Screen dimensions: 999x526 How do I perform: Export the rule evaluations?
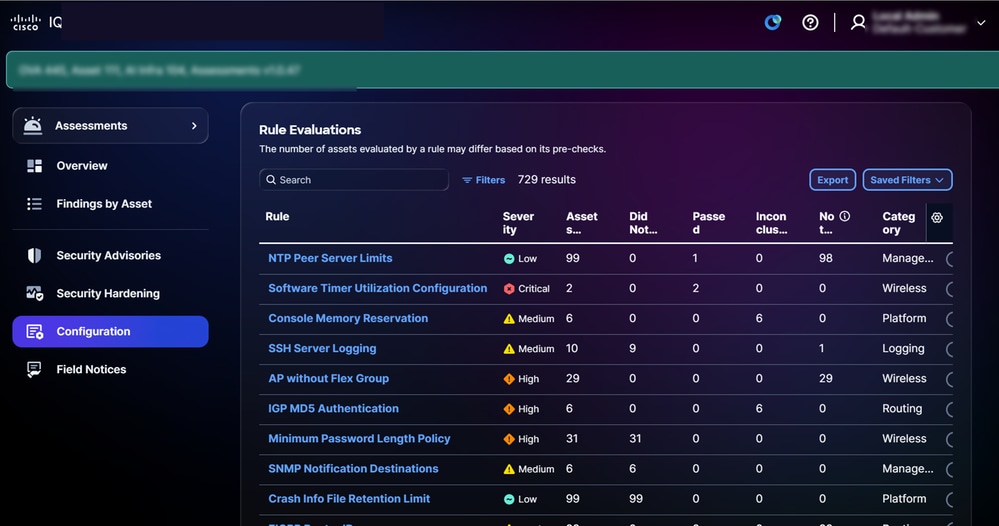[x=833, y=180]
